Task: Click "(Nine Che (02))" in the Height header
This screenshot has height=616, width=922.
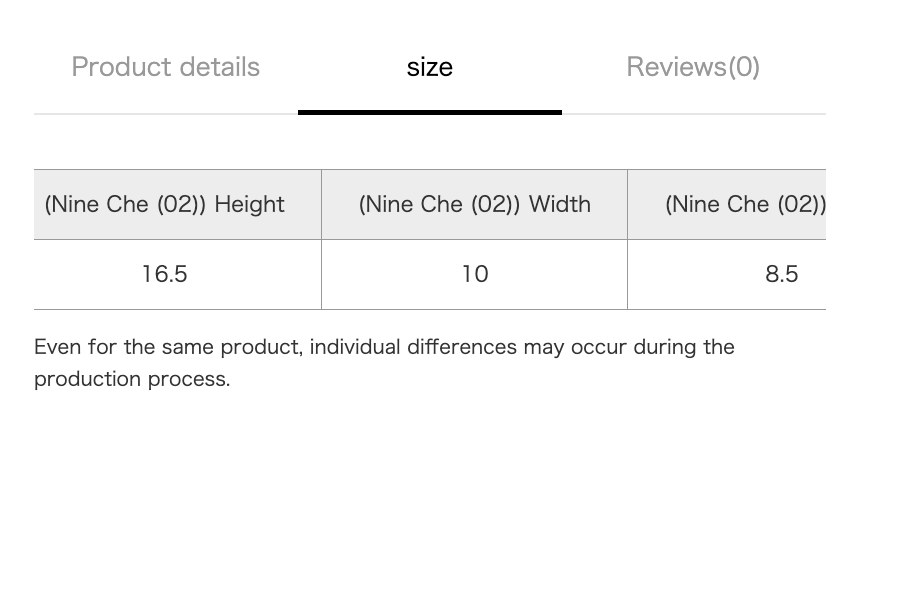Action: pyautogui.click(x=125, y=205)
